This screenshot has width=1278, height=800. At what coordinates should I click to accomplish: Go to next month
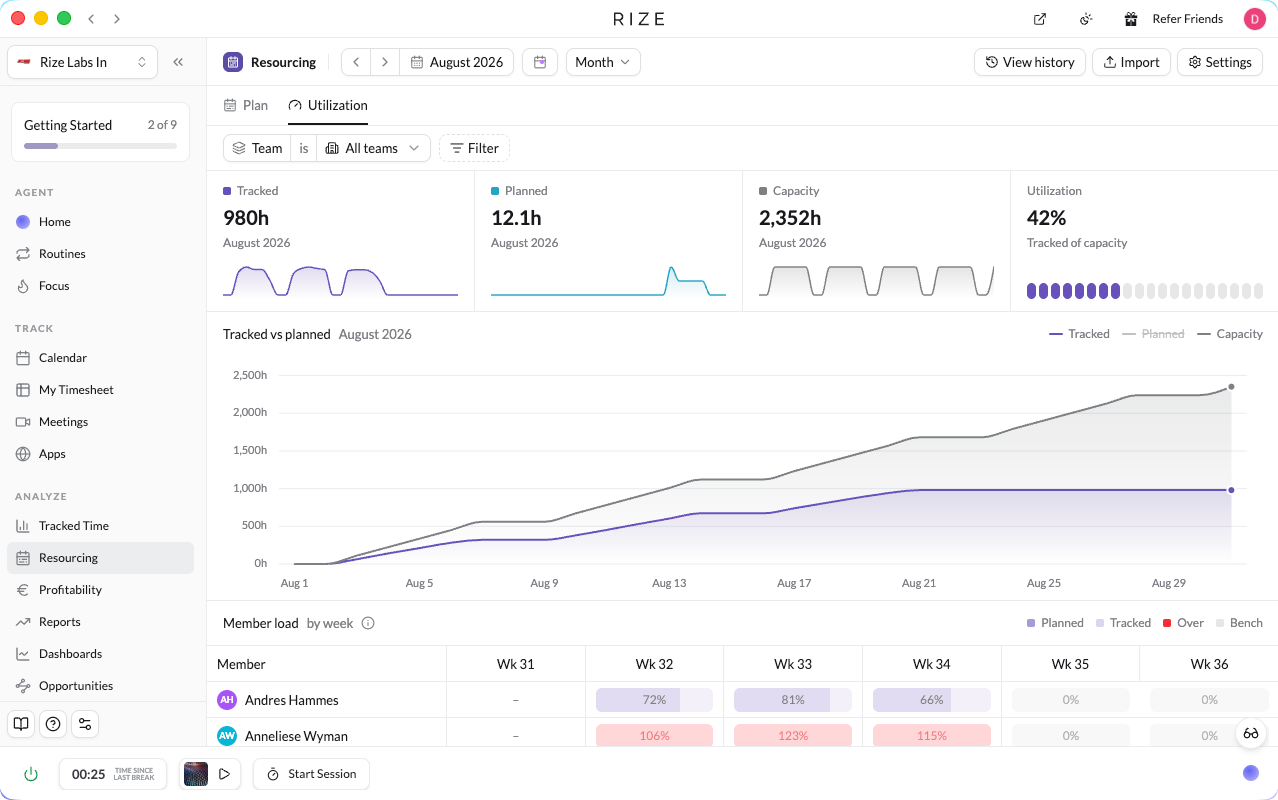coord(385,62)
